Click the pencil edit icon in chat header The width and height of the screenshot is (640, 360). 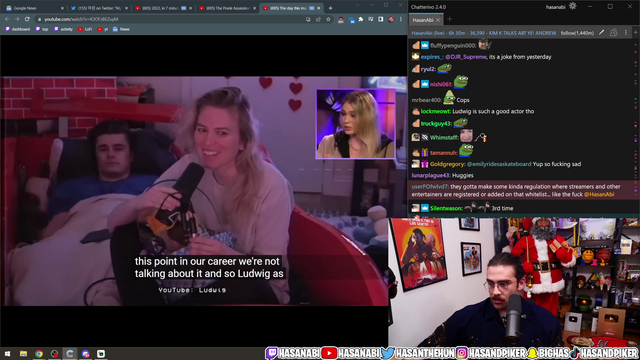pyautogui.click(x=601, y=33)
